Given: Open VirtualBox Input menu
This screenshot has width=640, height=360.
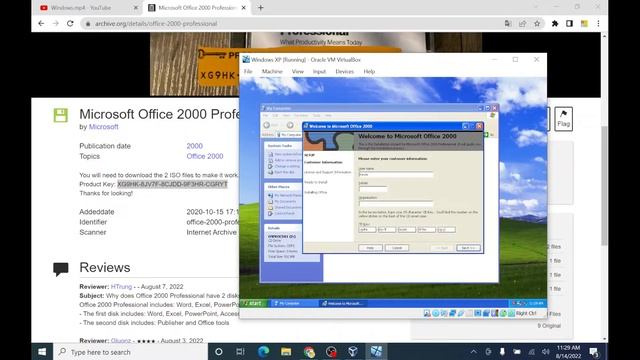Looking at the screenshot, I should tap(319, 71).
